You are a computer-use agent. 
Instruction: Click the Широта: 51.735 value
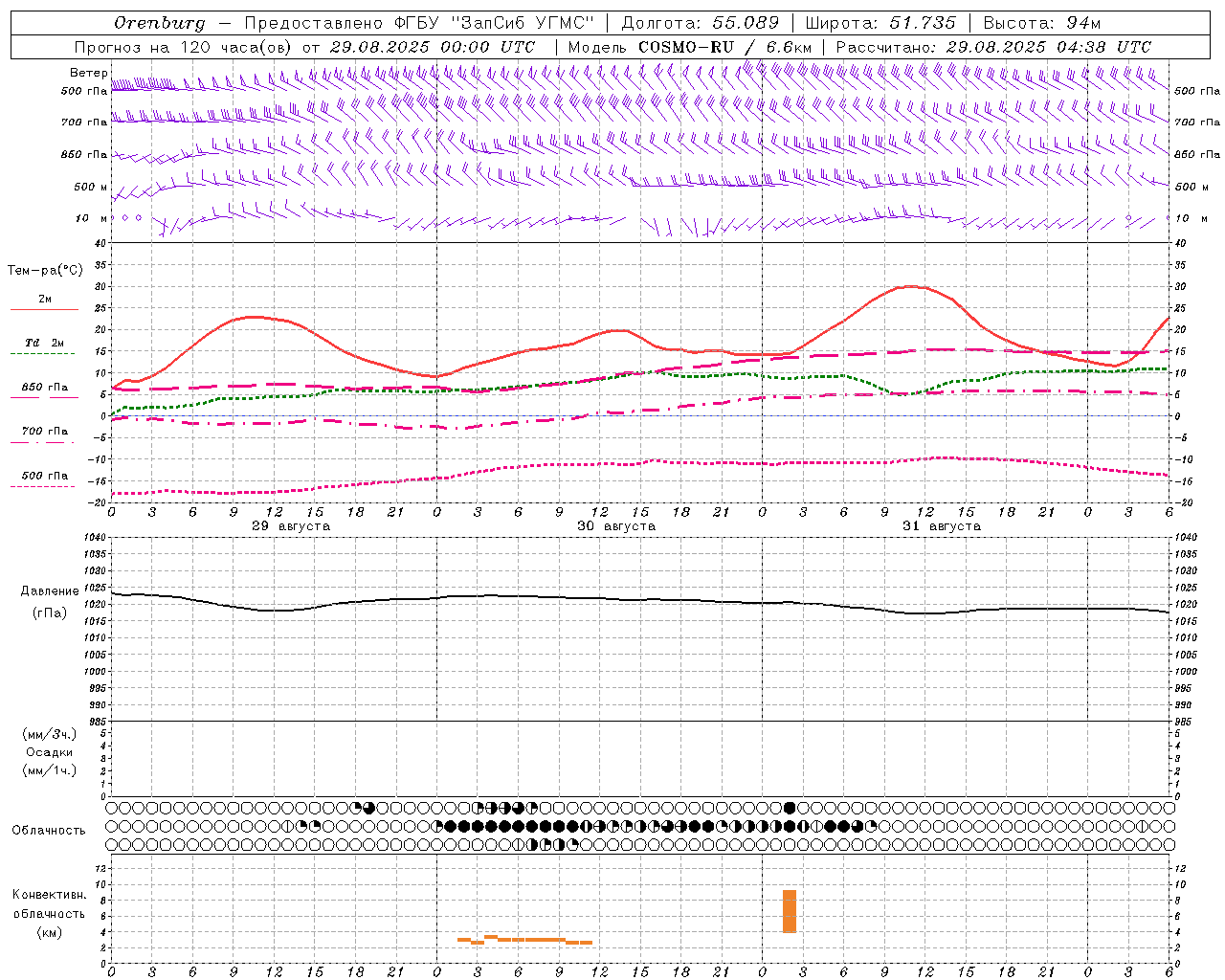880,23
